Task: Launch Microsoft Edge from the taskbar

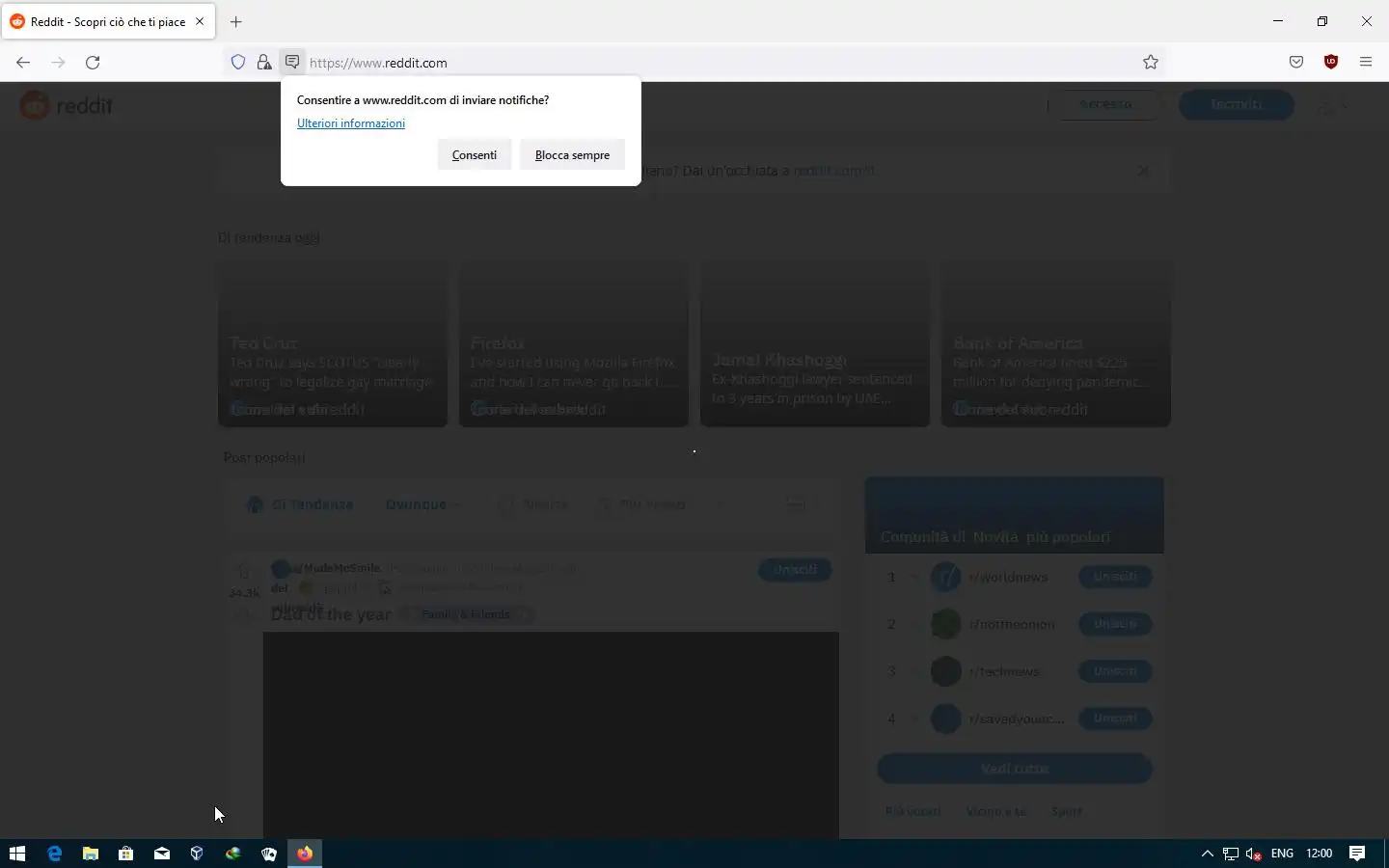Action: 54,854
